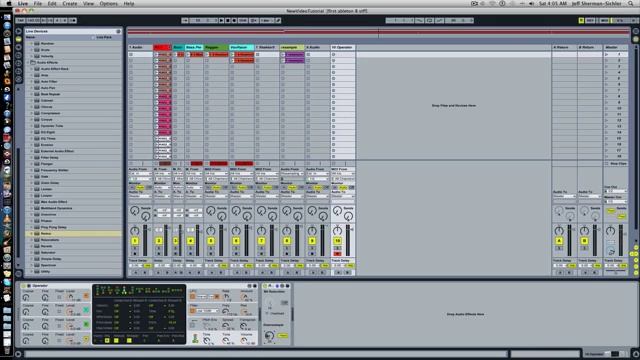Screen dimensions: 640x360
Task: Toggle the browser show/hide arrow at top-left
Action: point(19,31)
